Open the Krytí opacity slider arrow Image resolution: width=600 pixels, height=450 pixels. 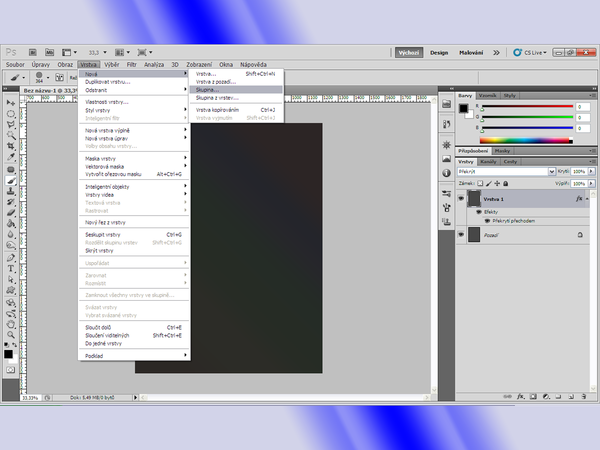[x=591, y=172]
